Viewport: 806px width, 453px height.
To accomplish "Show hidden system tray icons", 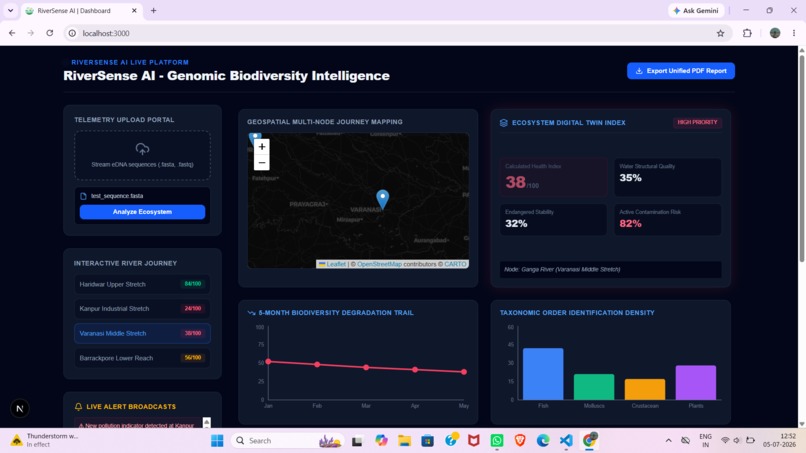I will tap(668, 441).
